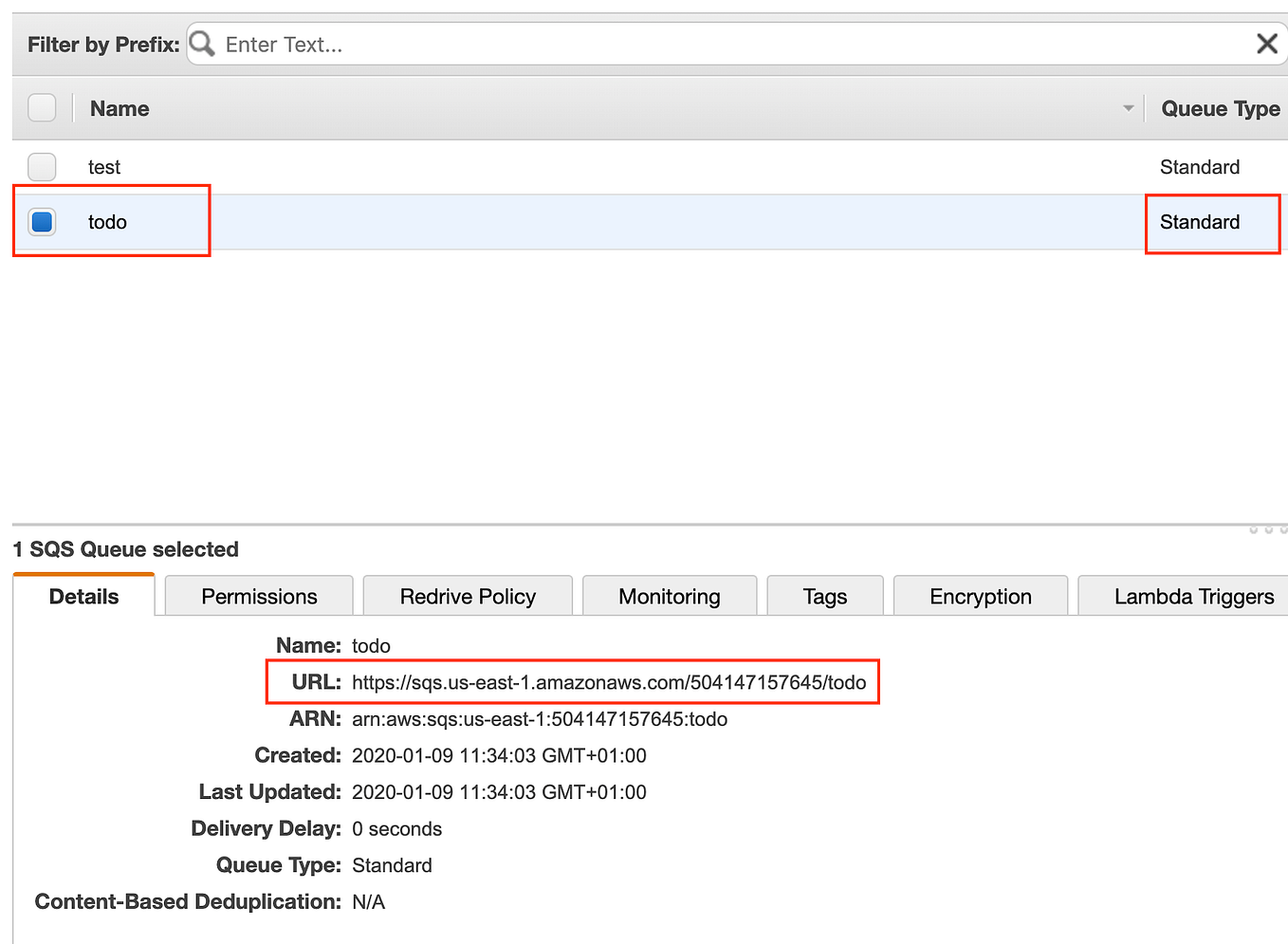The height and width of the screenshot is (944, 1288).
Task: Open the Encryption tab
Action: pos(980,596)
